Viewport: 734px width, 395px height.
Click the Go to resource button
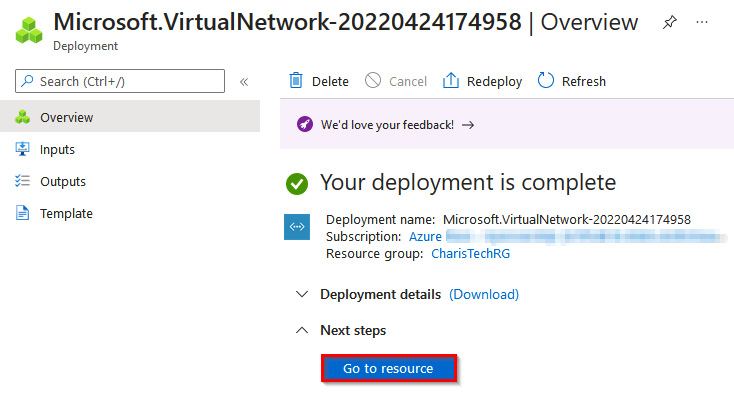pos(389,368)
